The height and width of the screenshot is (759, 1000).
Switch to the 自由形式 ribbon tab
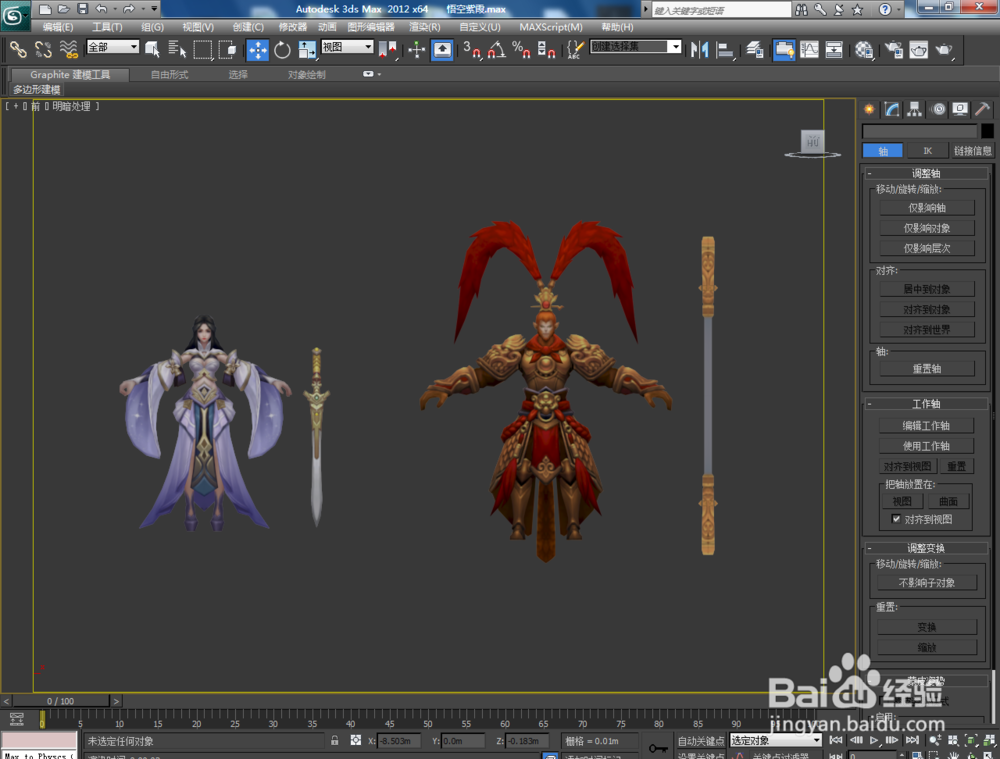click(x=170, y=75)
